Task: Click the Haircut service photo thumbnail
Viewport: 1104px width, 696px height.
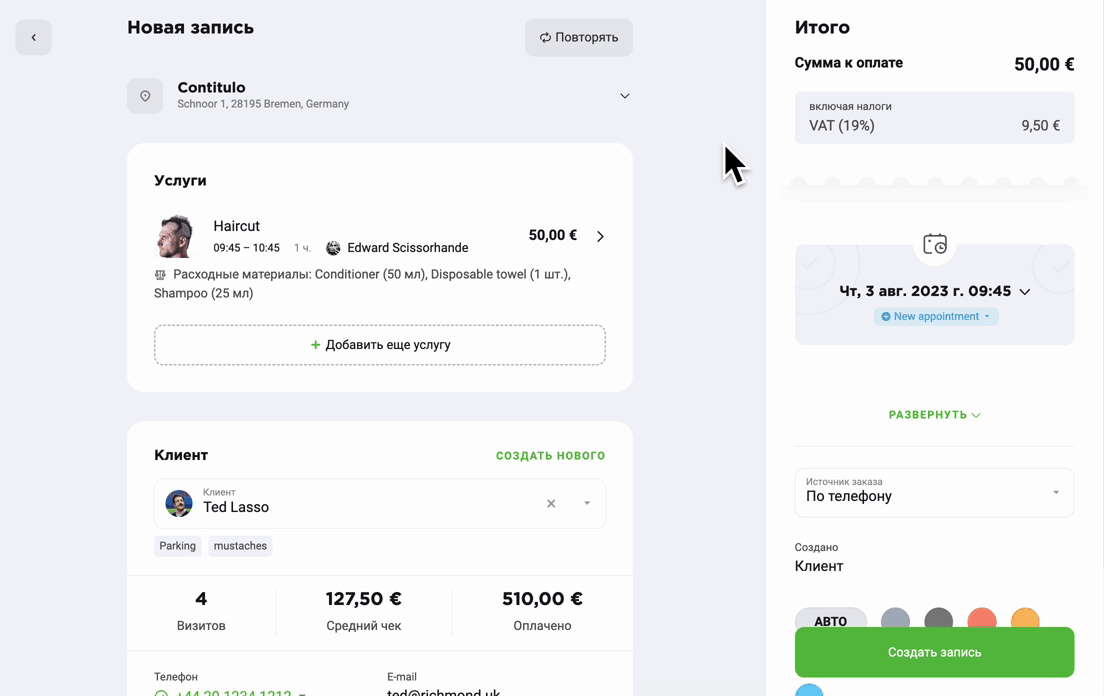Action: tap(174, 236)
